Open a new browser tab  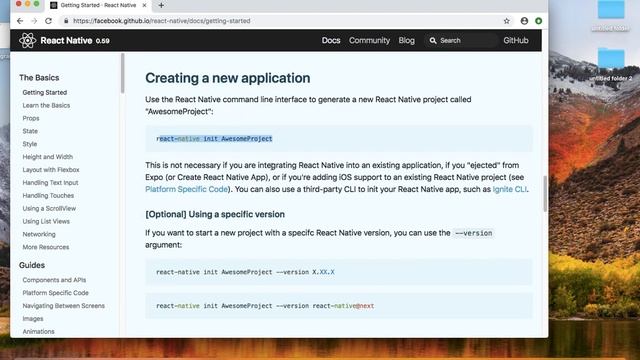click(x=161, y=5)
